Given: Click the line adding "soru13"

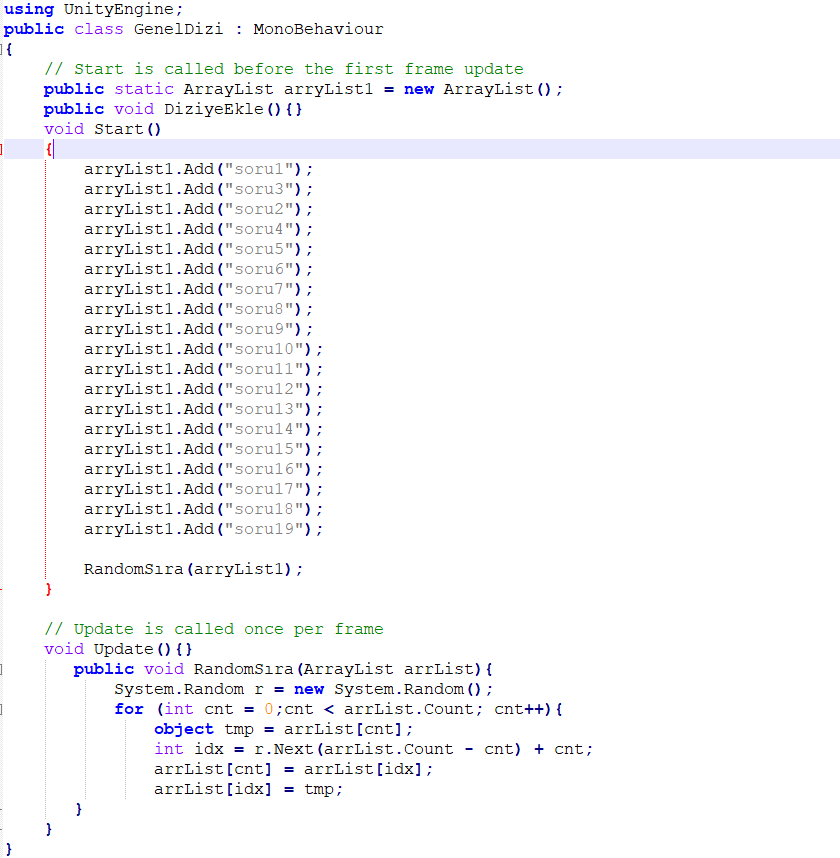Looking at the screenshot, I should pyautogui.click(x=203, y=409).
